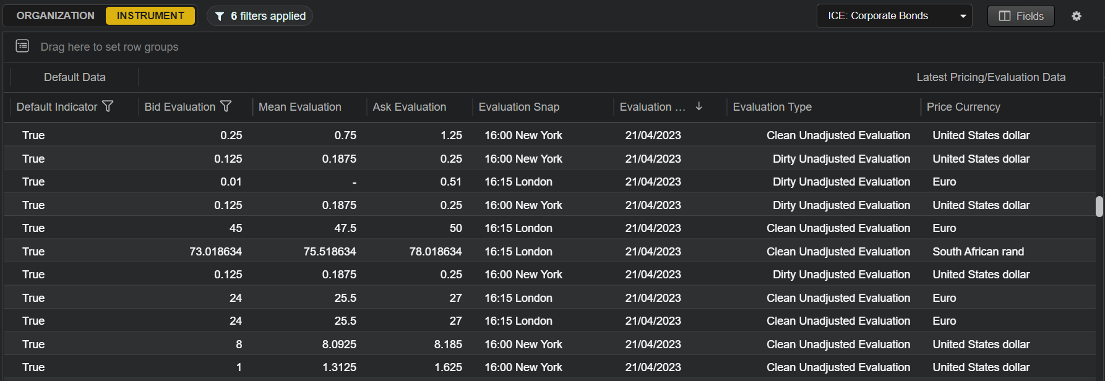This screenshot has width=1106, height=382.
Task: Open the Fields column chooser
Action: [1021, 16]
